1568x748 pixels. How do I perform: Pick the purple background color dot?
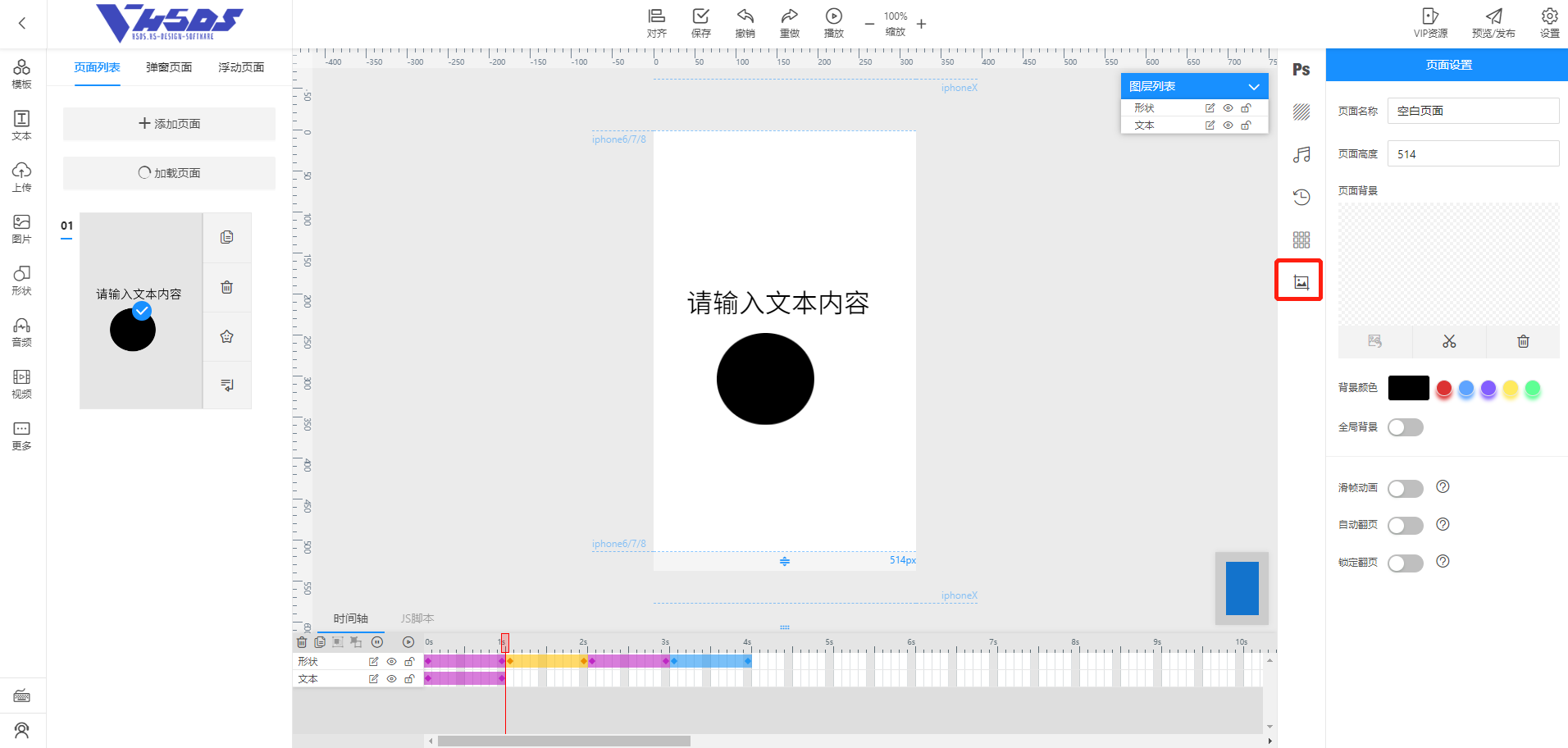(1488, 388)
